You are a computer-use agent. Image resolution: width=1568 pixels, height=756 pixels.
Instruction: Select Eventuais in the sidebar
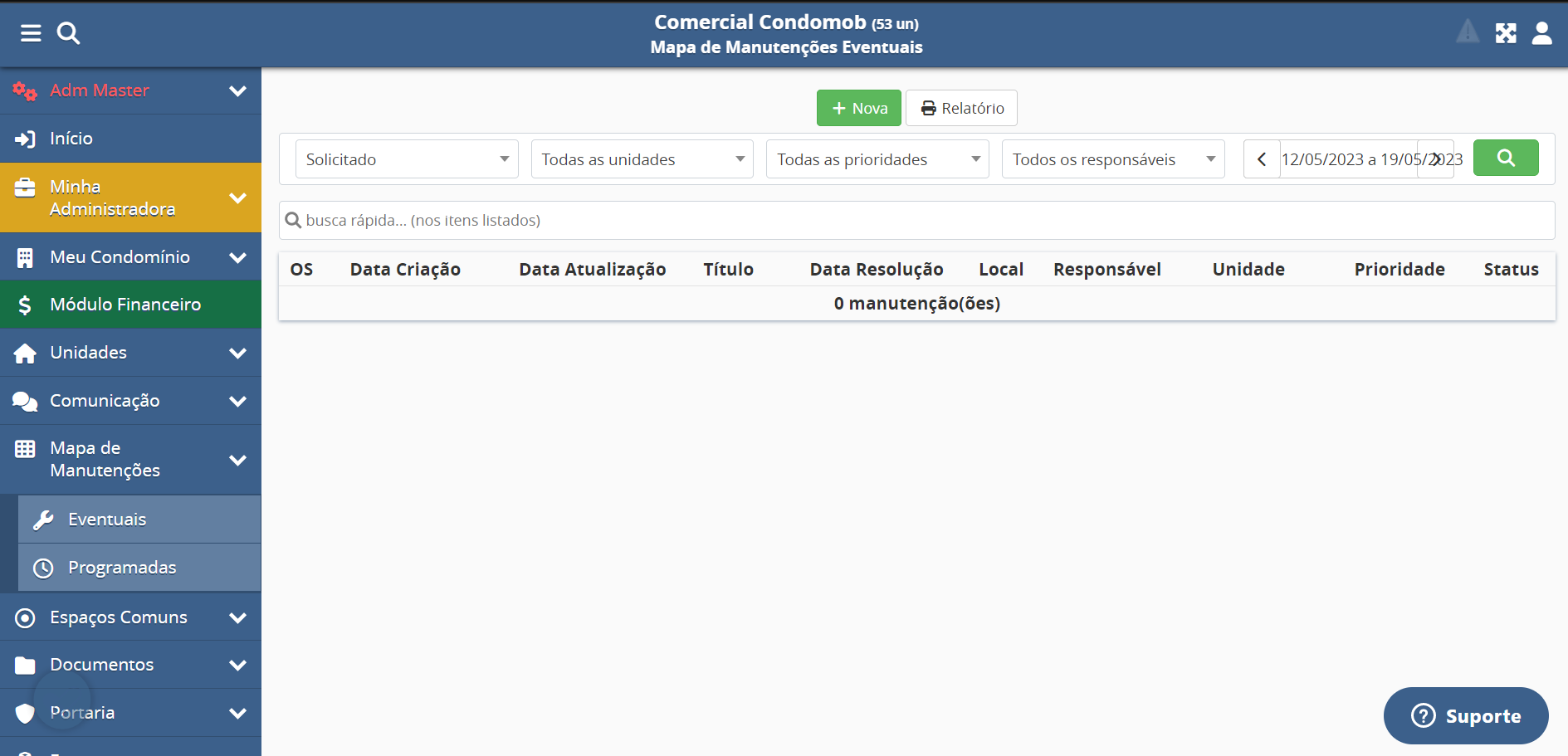[x=139, y=519]
